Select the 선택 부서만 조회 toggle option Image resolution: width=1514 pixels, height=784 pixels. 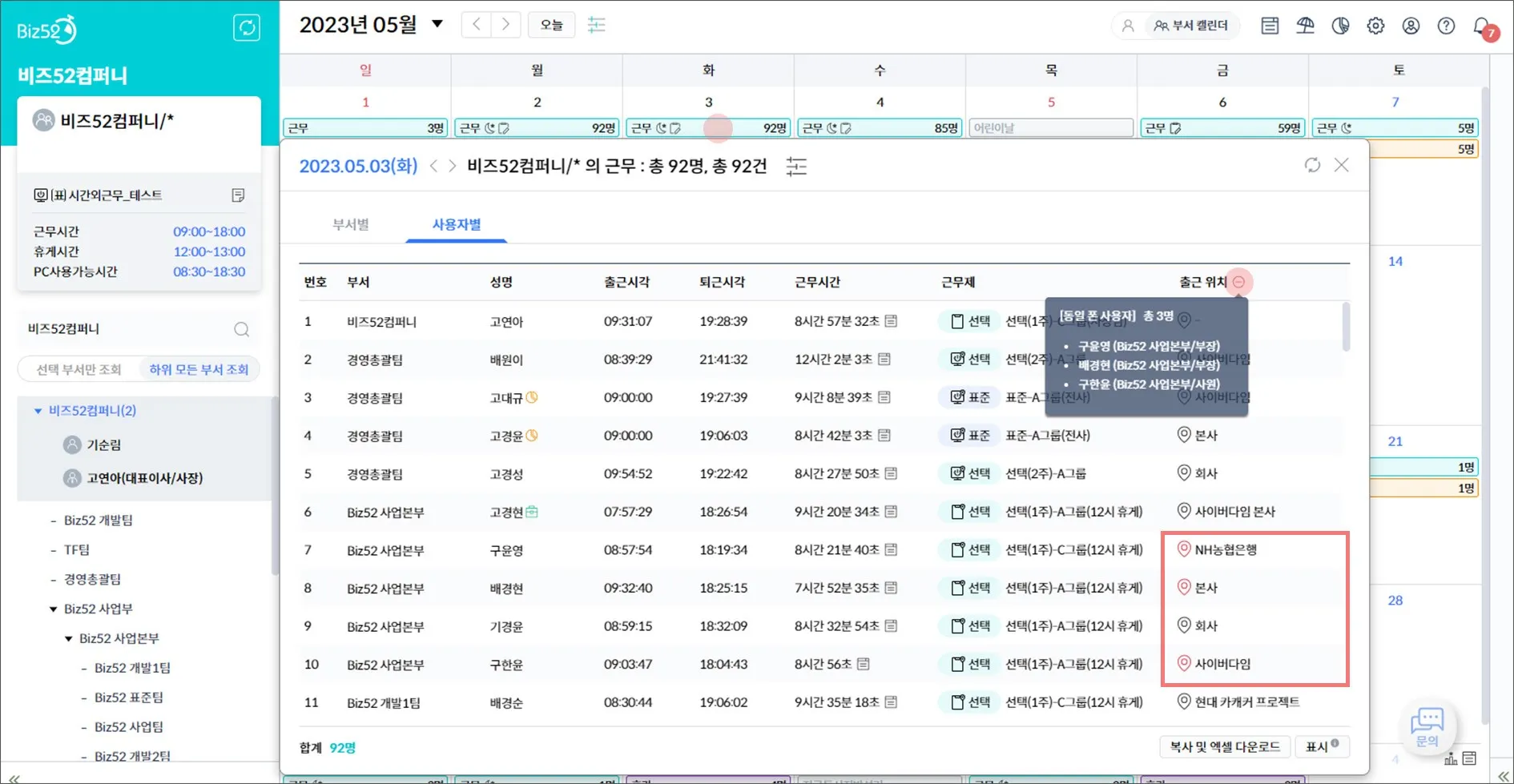pos(79,369)
